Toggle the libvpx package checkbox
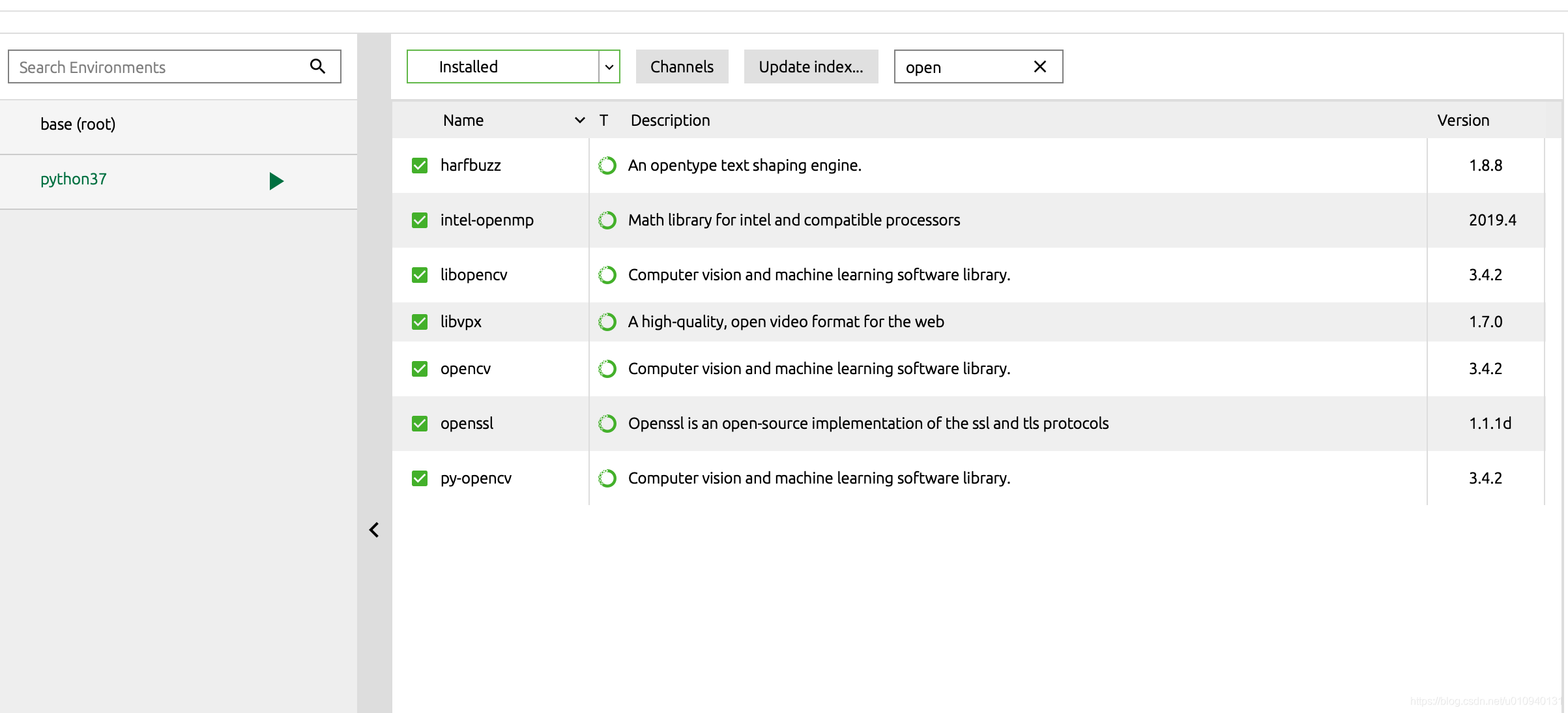This screenshot has width=1568, height=713. pos(420,322)
